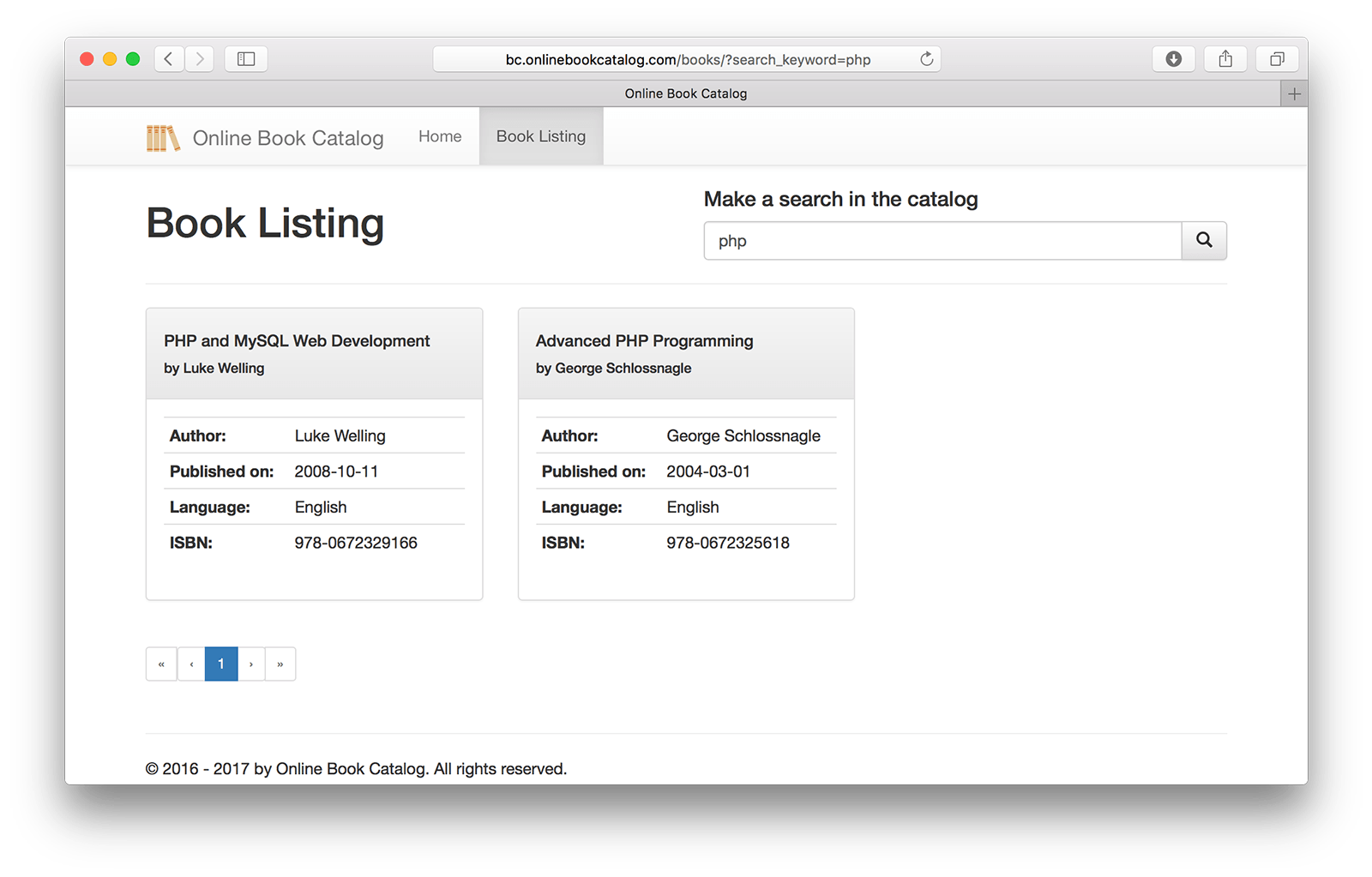Click ISBN 978-0672325618

click(x=728, y=543)
